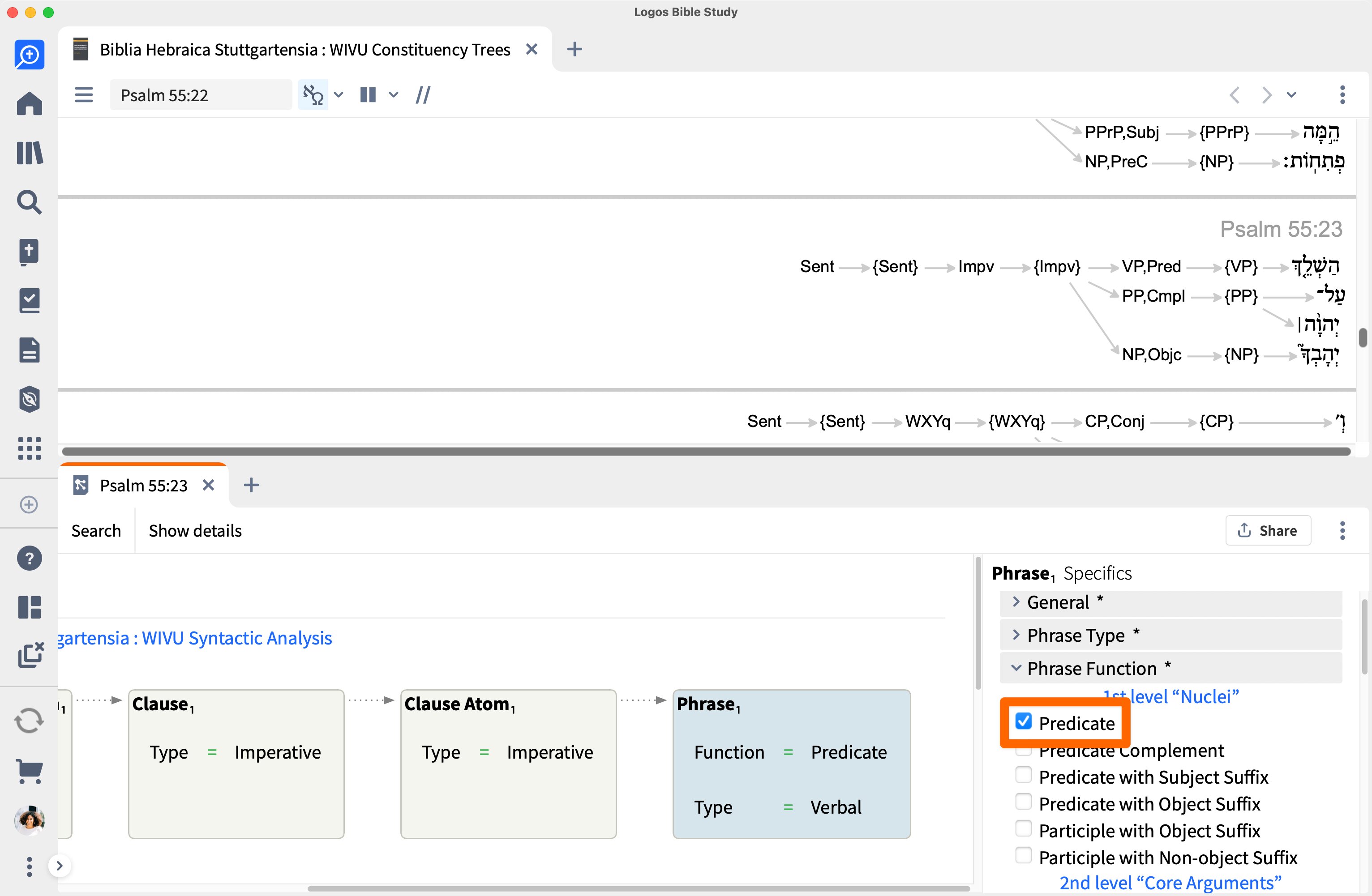The width and height of the screenshot is (1372, 896).
Task: Check Participle with Object Suffix
Action: coord(1023,828)
